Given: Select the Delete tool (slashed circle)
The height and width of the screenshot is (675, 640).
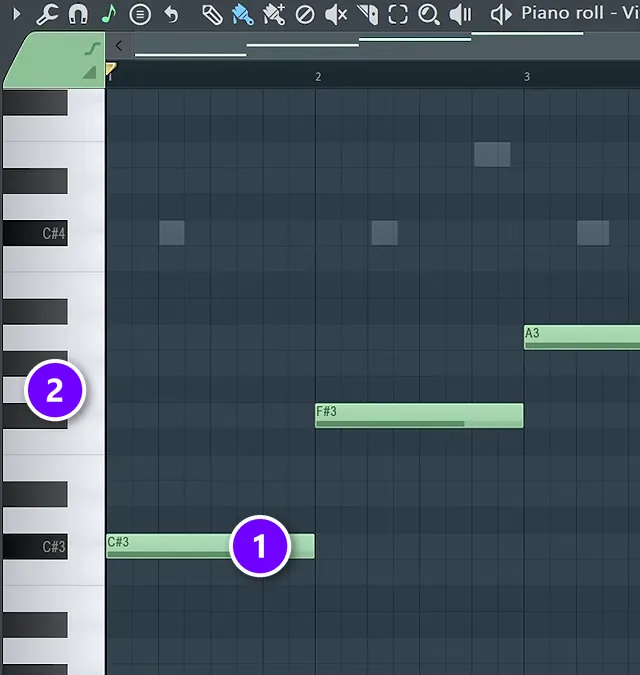Looking at the screenshot, I should [305, 15].
